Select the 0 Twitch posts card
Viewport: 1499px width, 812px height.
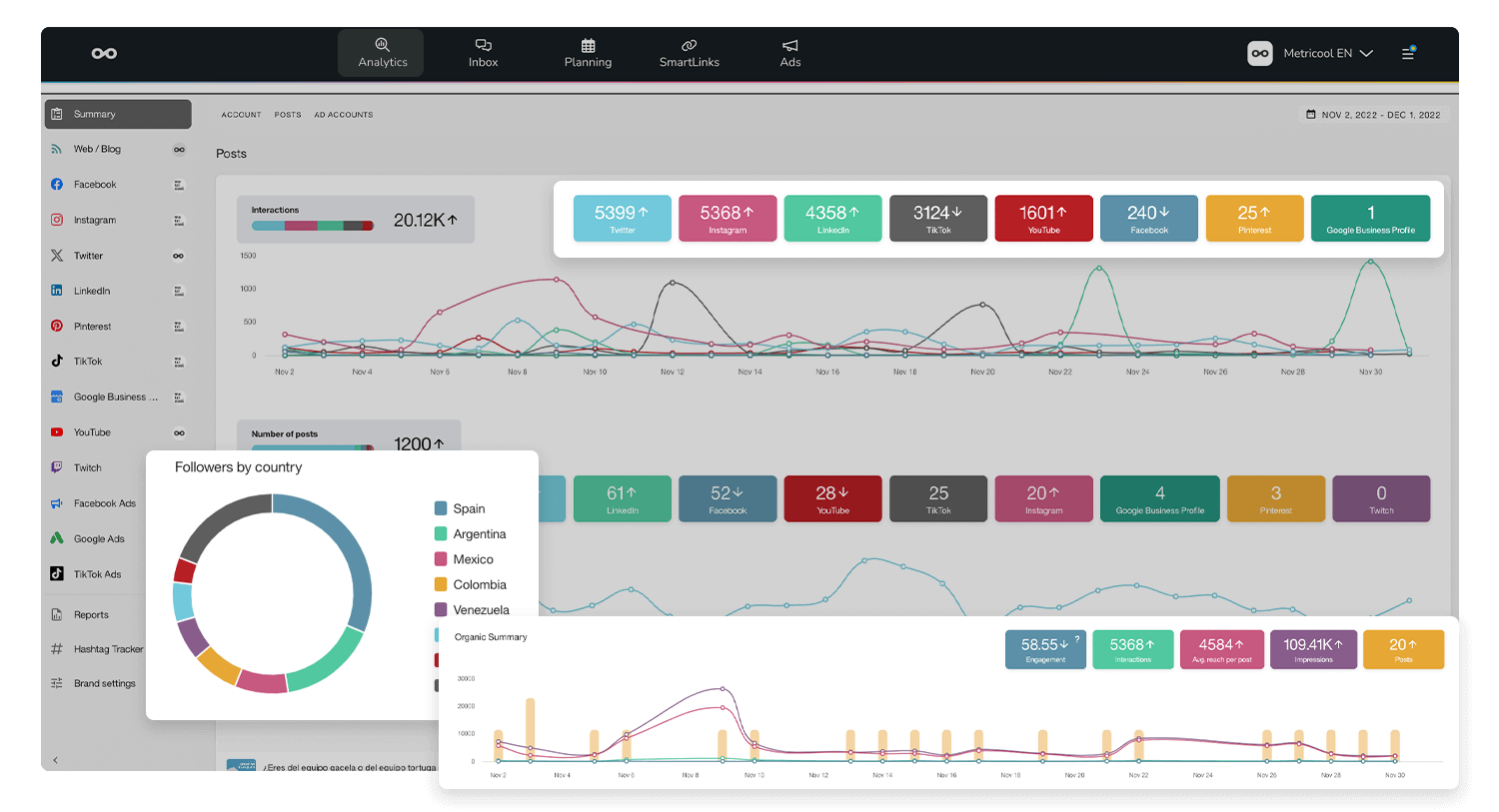[1381, 498]
